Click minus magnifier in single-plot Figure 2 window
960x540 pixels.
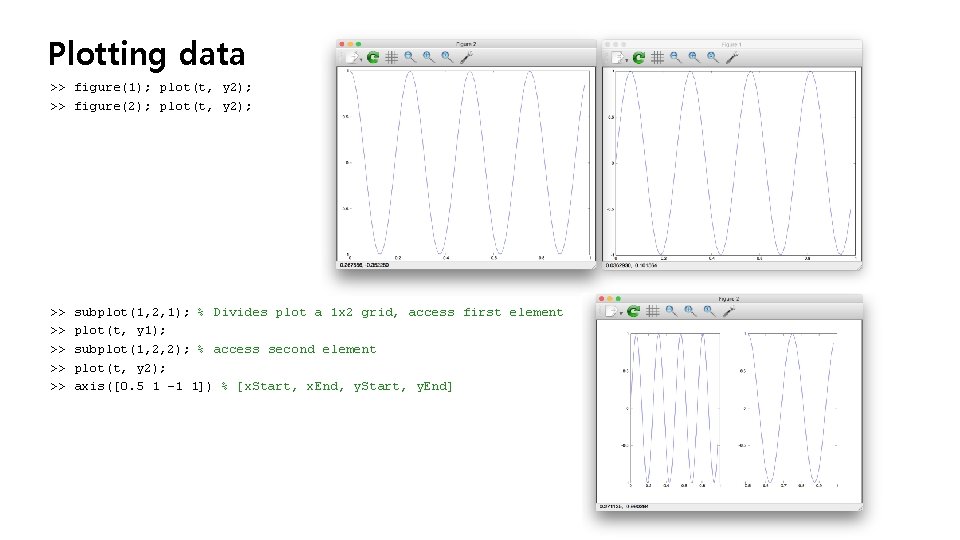click(410, 57)
